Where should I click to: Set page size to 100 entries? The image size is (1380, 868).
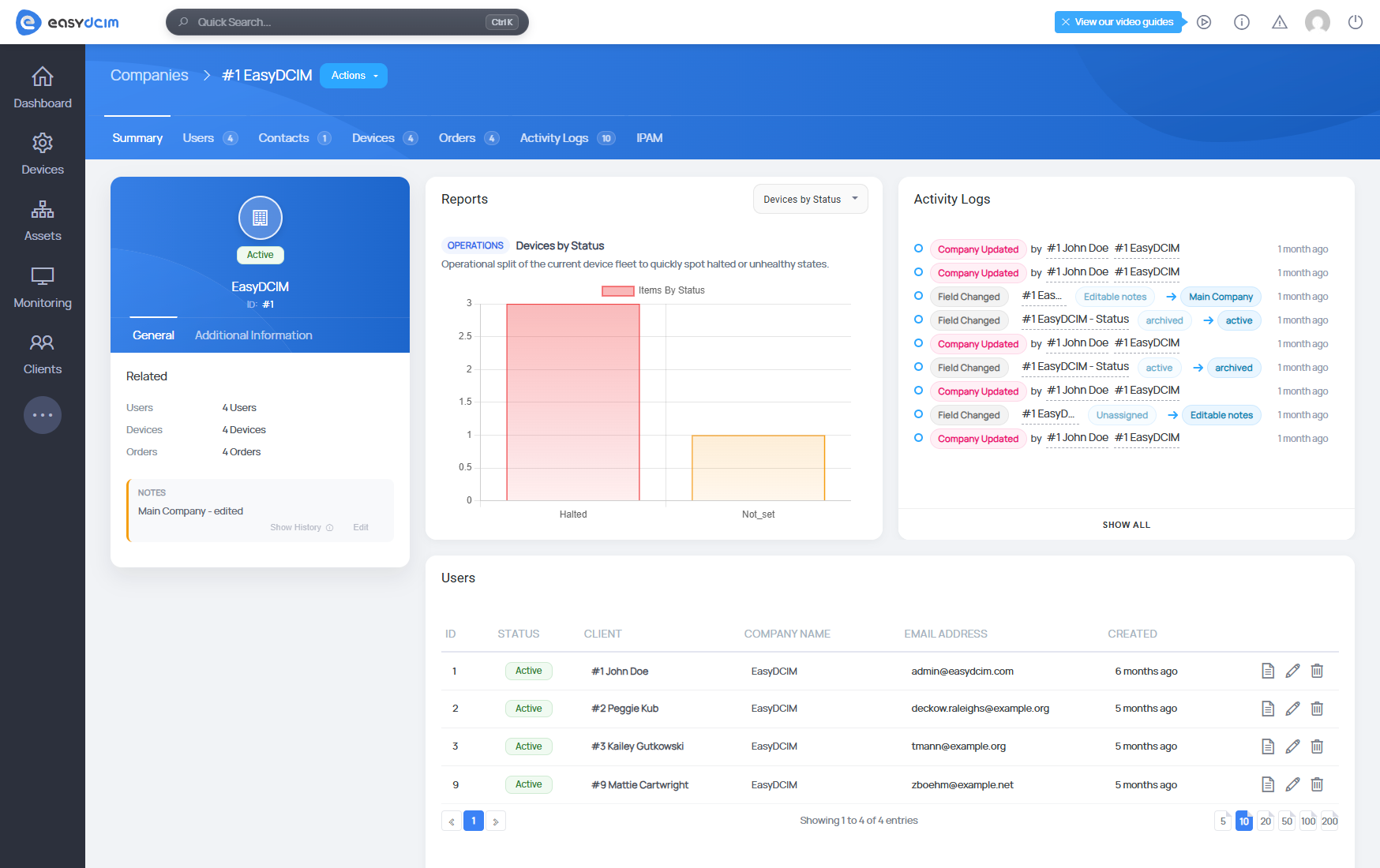(1308, 821)
